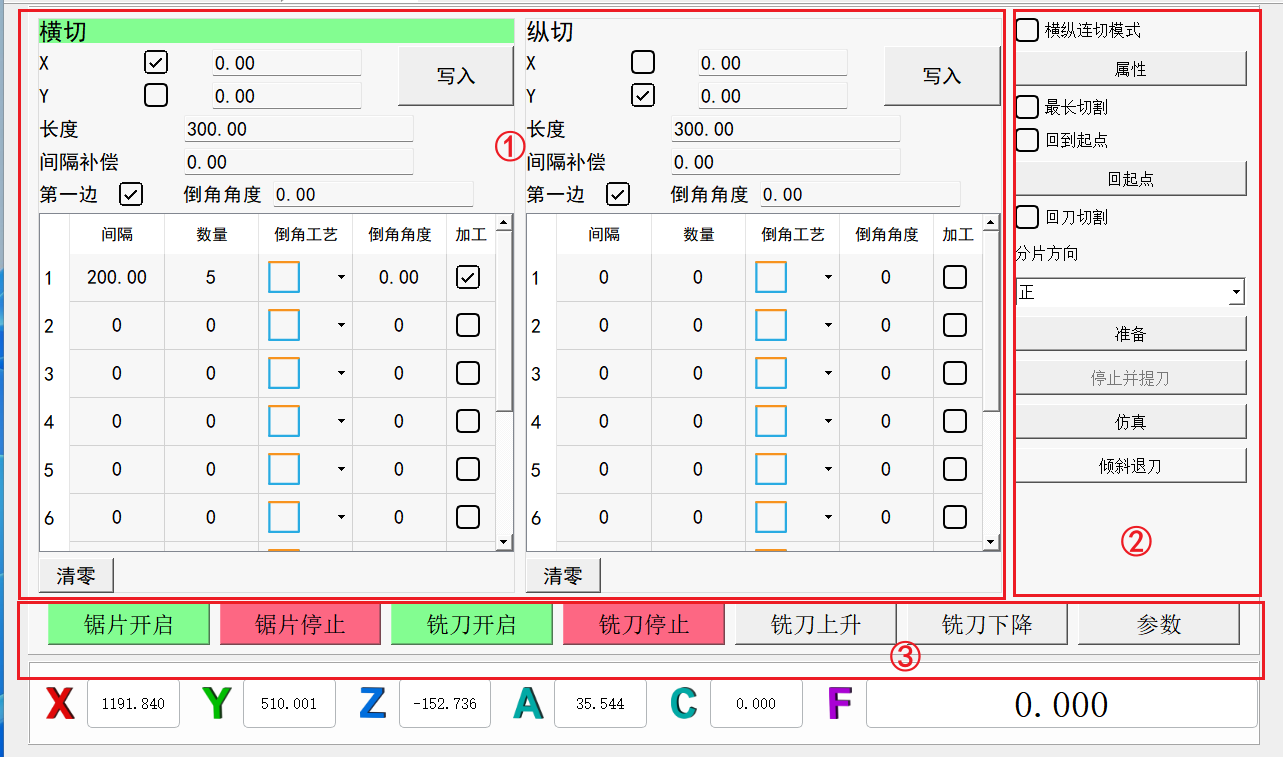The image size is (1283, 757).
Task: Click the 仿真 simulation button
Action: 1130,422
